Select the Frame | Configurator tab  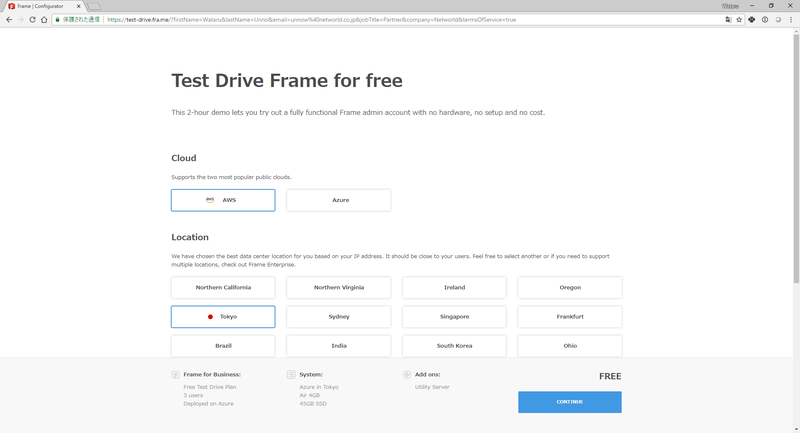click(43, 6)
